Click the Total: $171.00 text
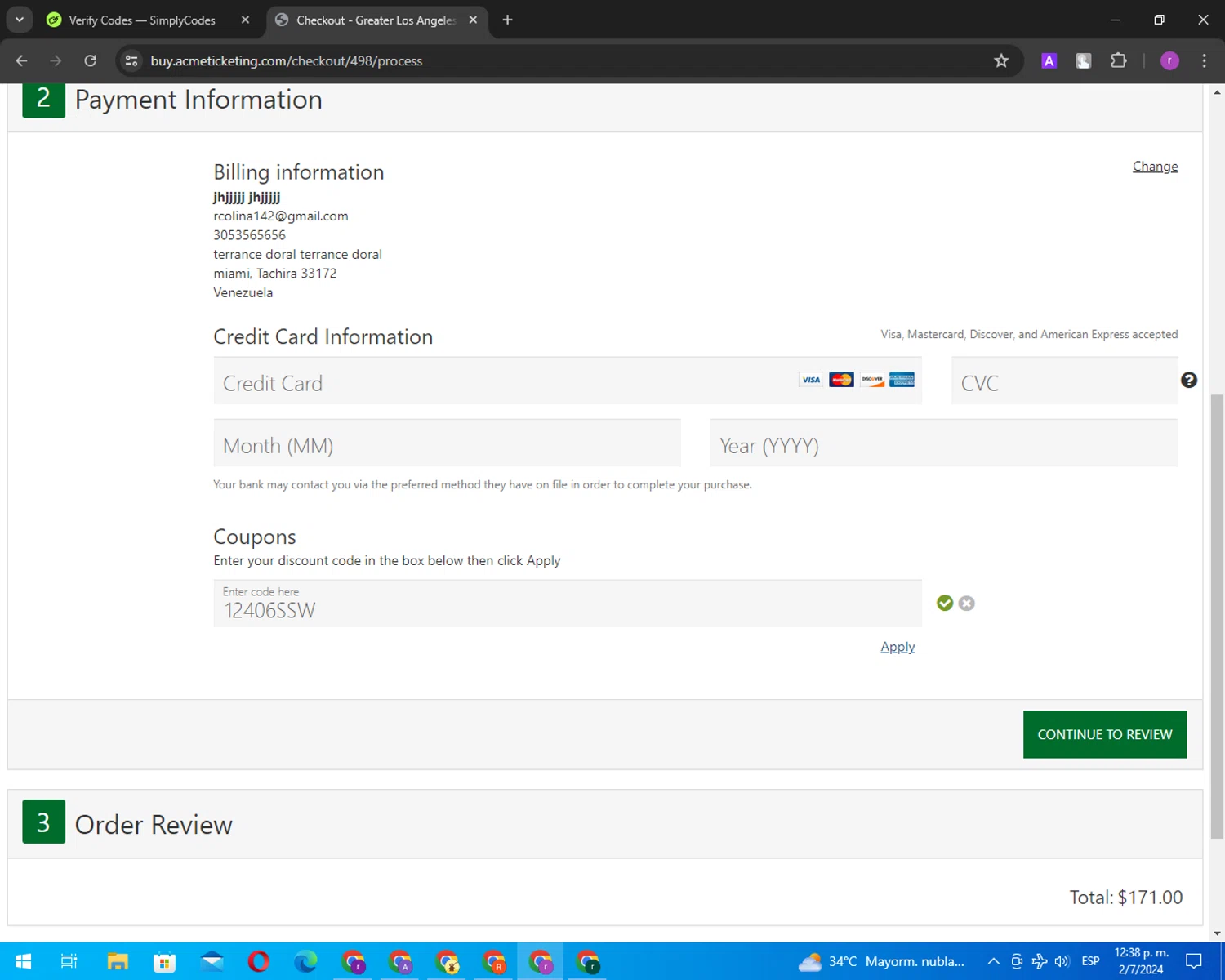This screenshot has height=980, width=1225. point(1126,898)
